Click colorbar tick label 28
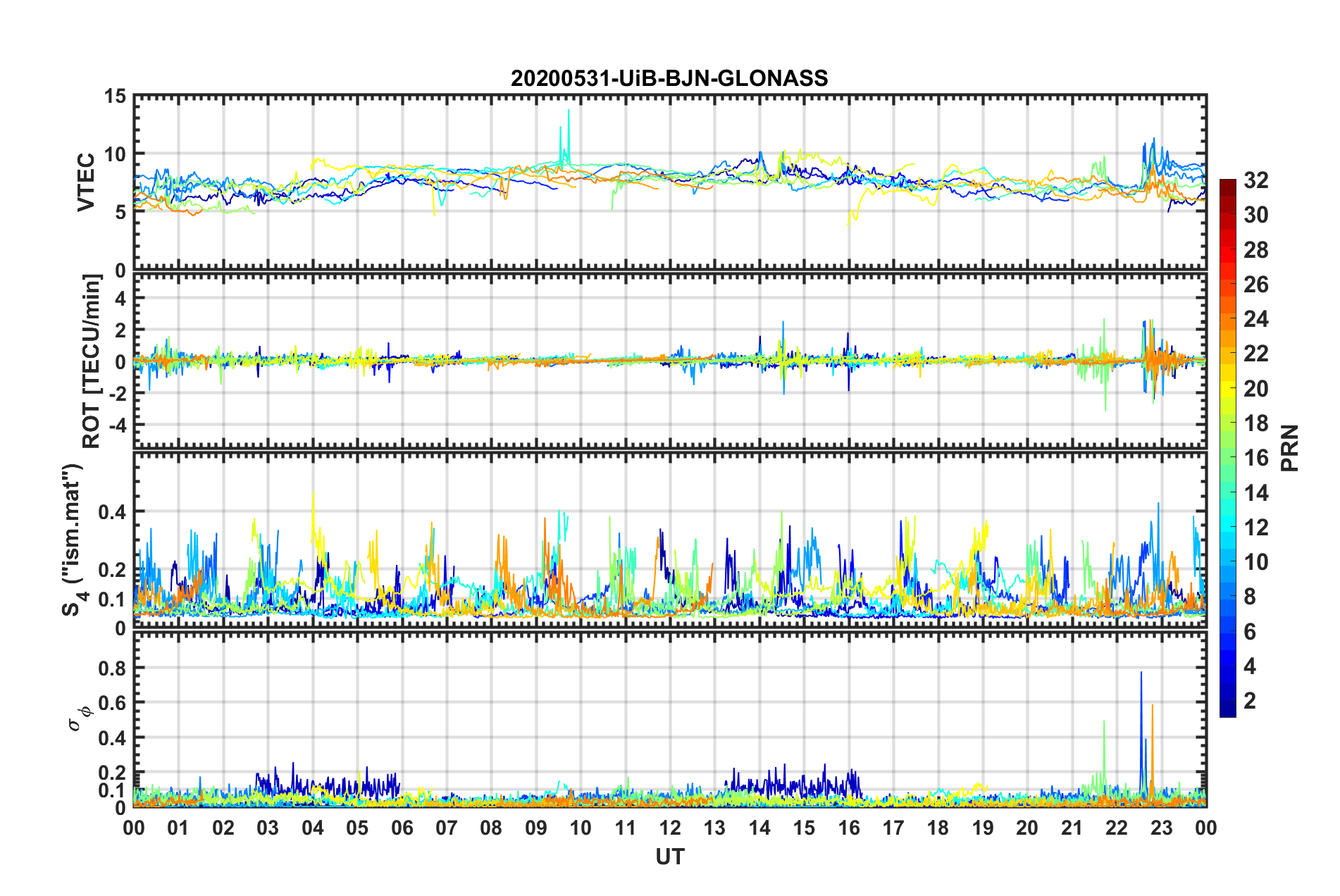Viewport: 1340px width, 896px height. click(1256, 250)
